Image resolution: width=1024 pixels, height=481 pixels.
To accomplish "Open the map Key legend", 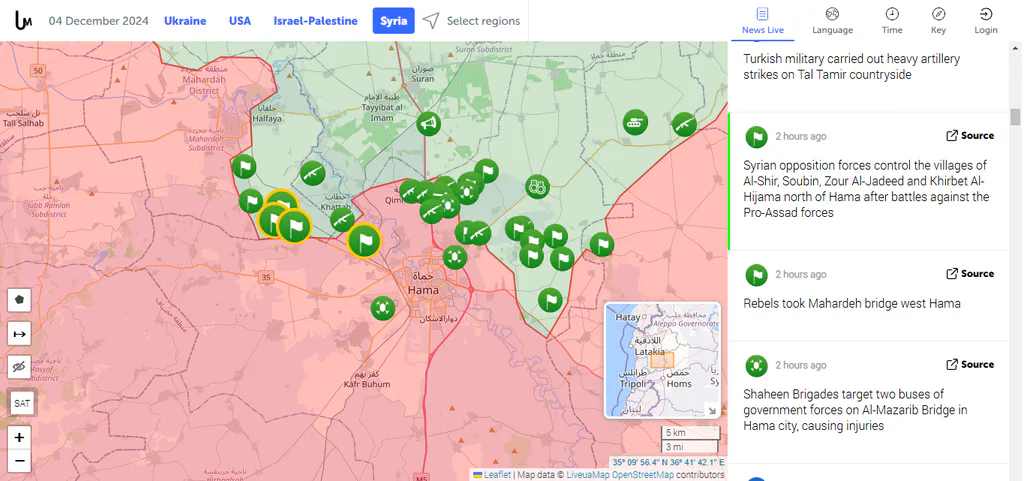I will click(x=938, y=21).
